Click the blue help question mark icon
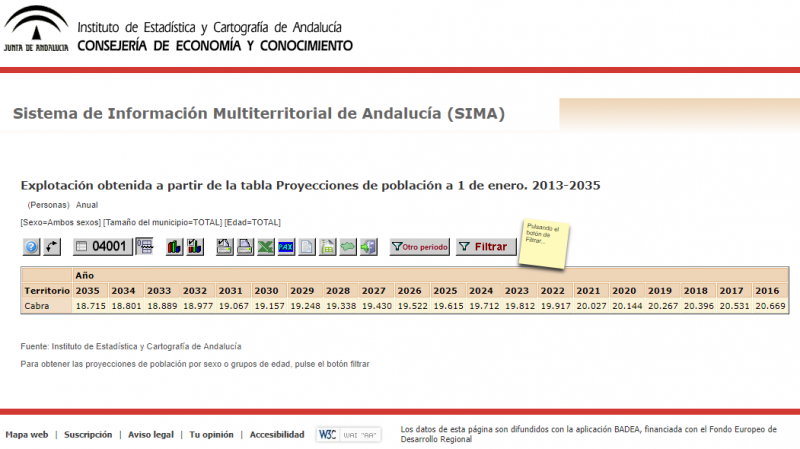Image resolution: width=800 pixels, height=449 pixels. pyautogui.click(x=31, y=246)
